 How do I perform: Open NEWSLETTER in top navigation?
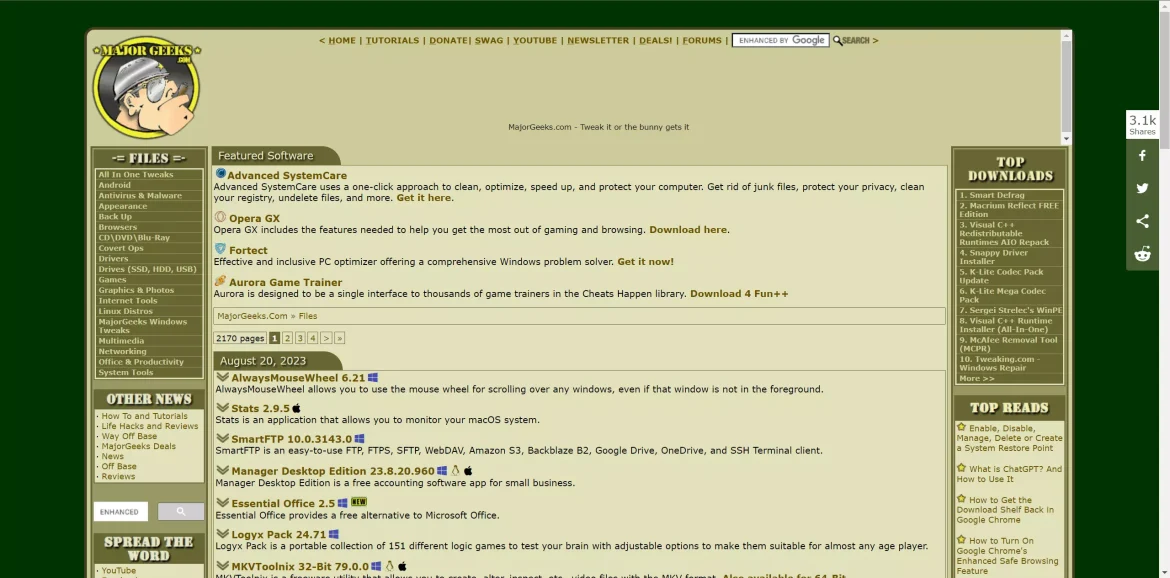click(598, 40)
